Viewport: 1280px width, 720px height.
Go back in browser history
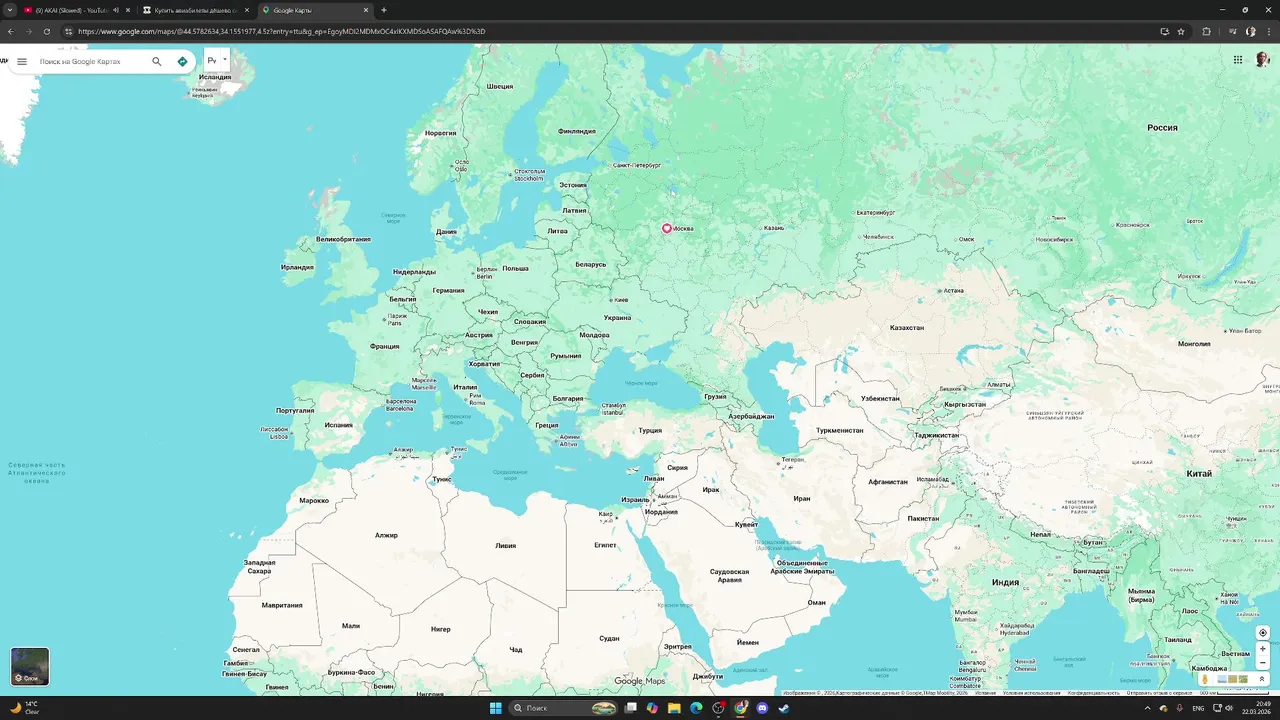coord(10,31)
